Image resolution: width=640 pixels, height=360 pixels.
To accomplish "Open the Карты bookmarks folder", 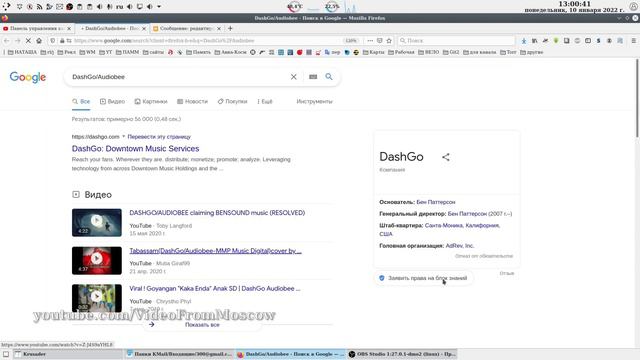I will [373, 52].
